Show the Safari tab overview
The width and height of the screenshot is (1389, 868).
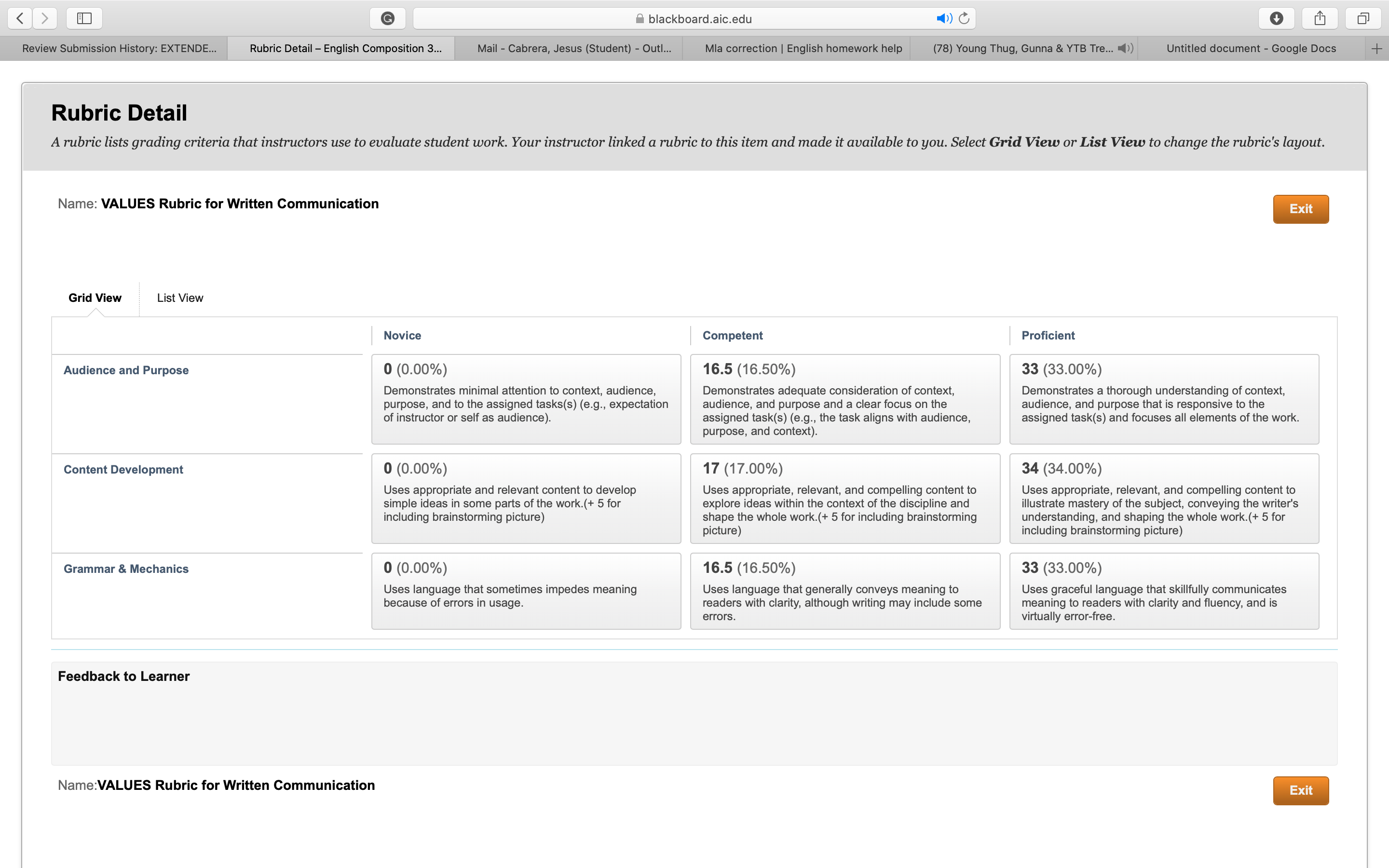tap(1363, 18)
